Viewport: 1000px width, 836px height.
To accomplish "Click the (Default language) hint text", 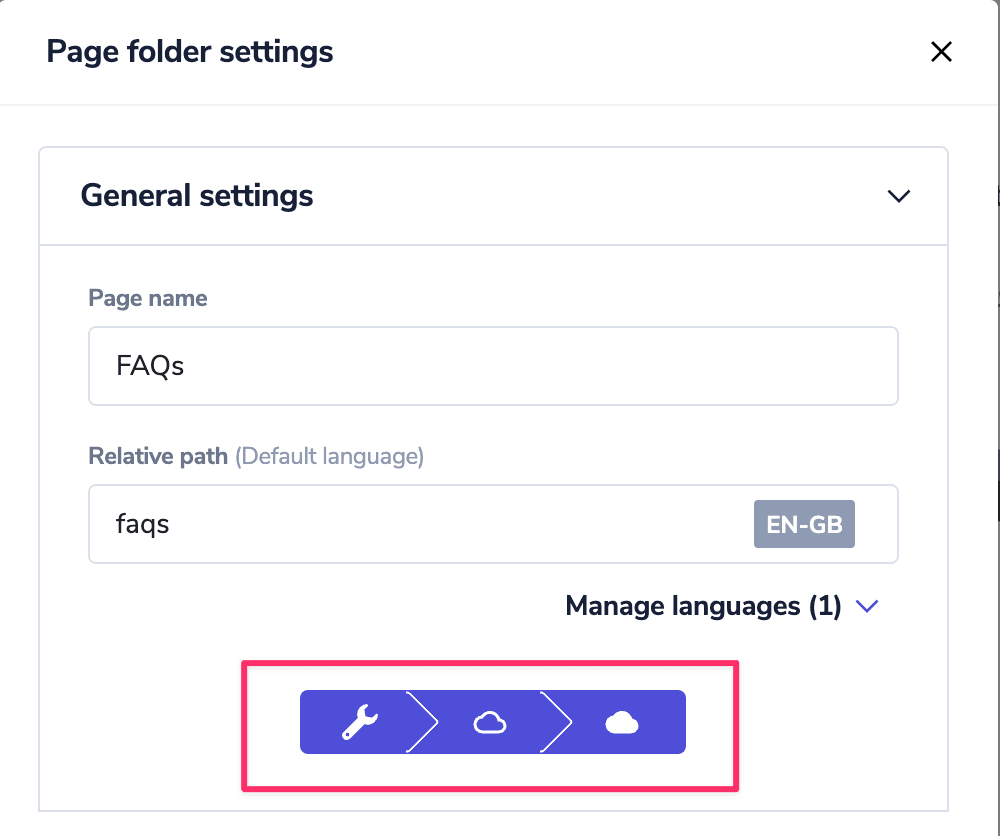I will 330,457.
